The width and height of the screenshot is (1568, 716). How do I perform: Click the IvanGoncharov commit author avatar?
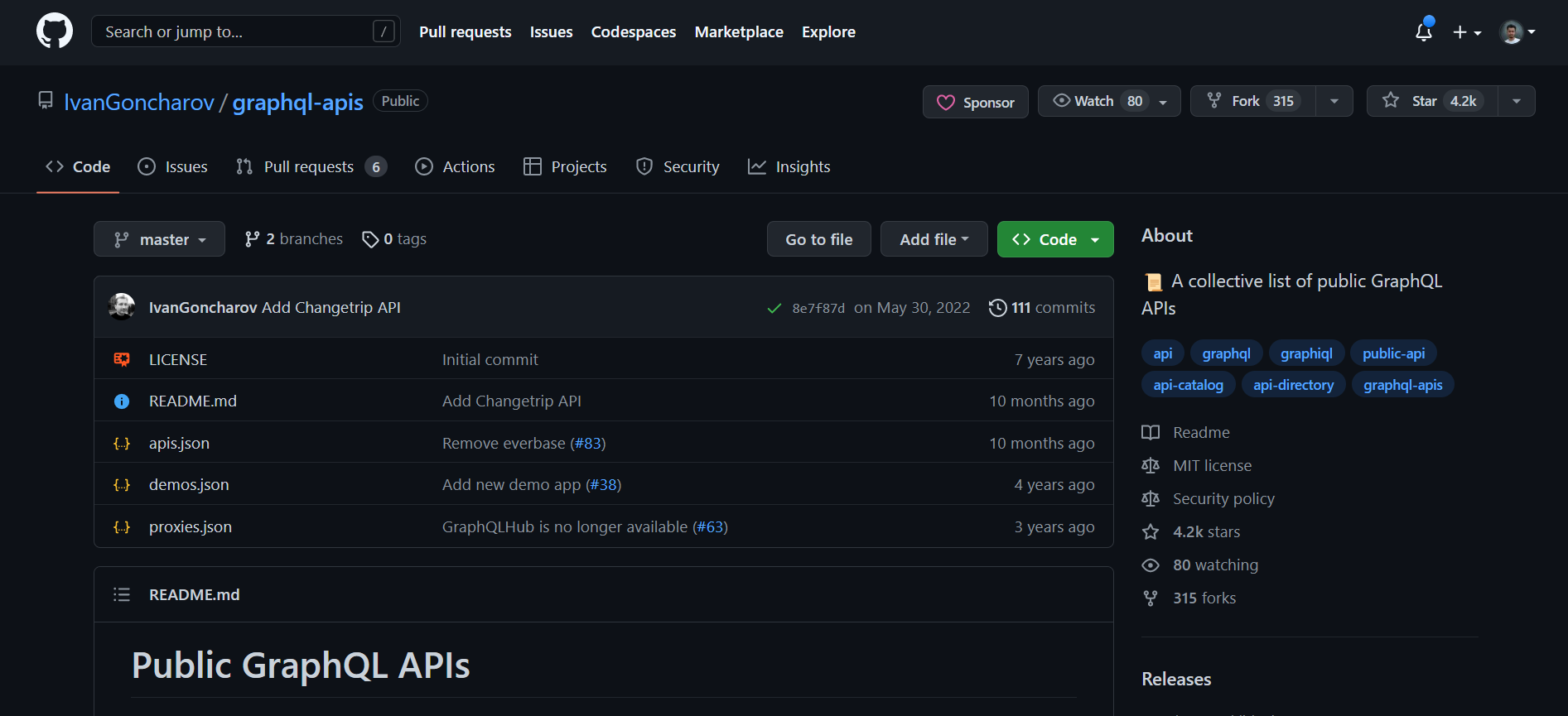122,307
